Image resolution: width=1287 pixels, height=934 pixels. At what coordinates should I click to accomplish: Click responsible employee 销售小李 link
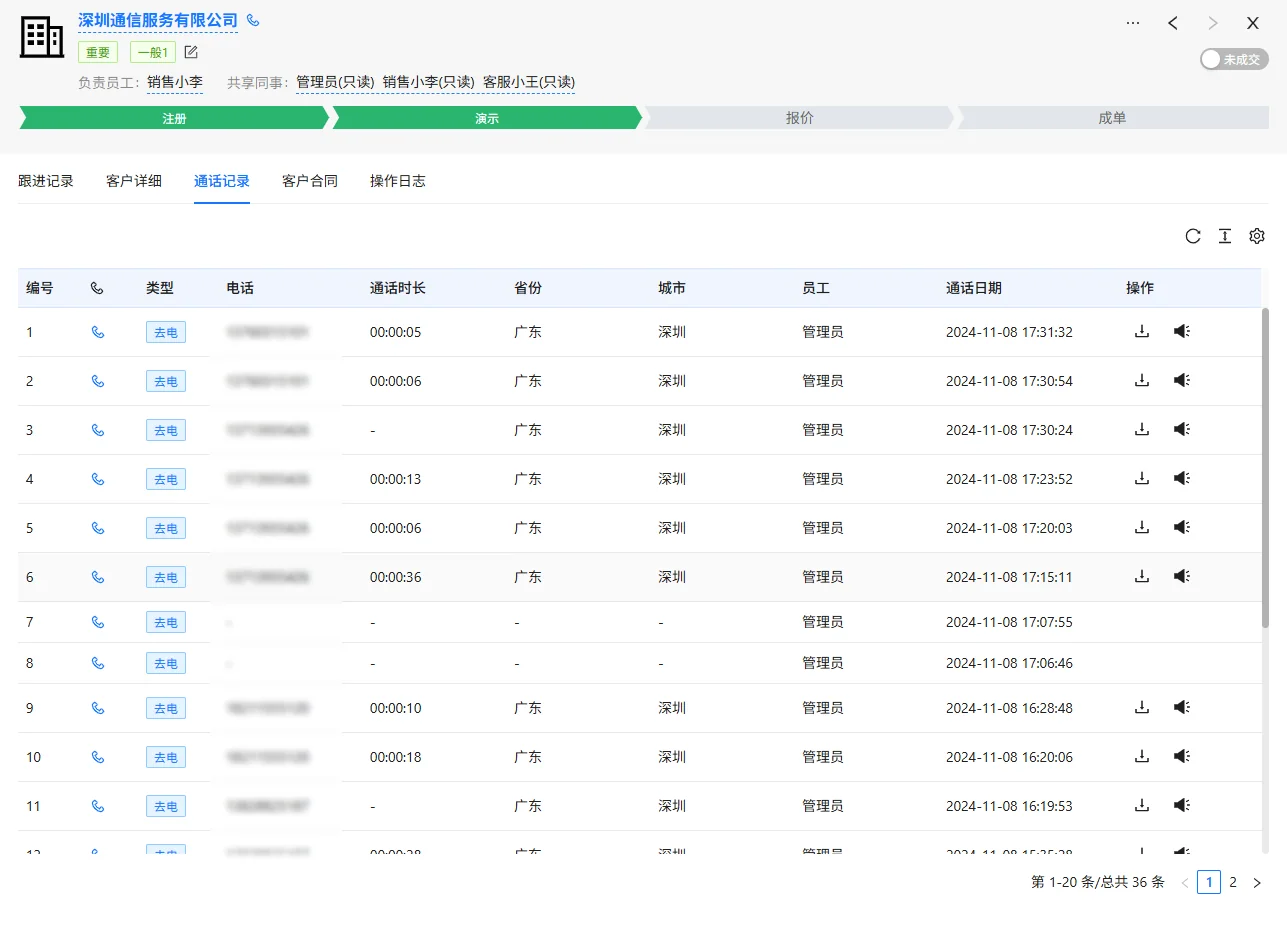point(175,82)
